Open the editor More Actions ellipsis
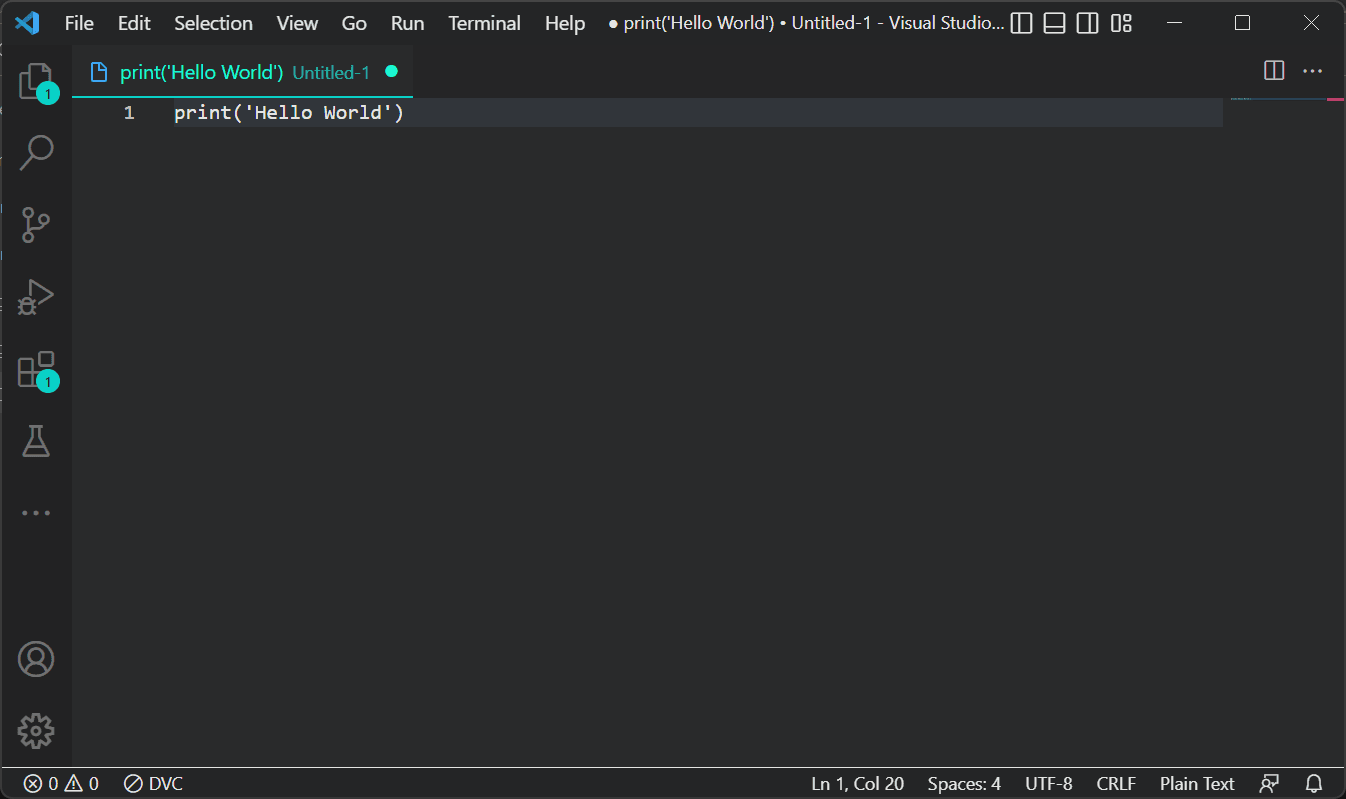Screen dimensions: 1346x799 coord(1312,71)
